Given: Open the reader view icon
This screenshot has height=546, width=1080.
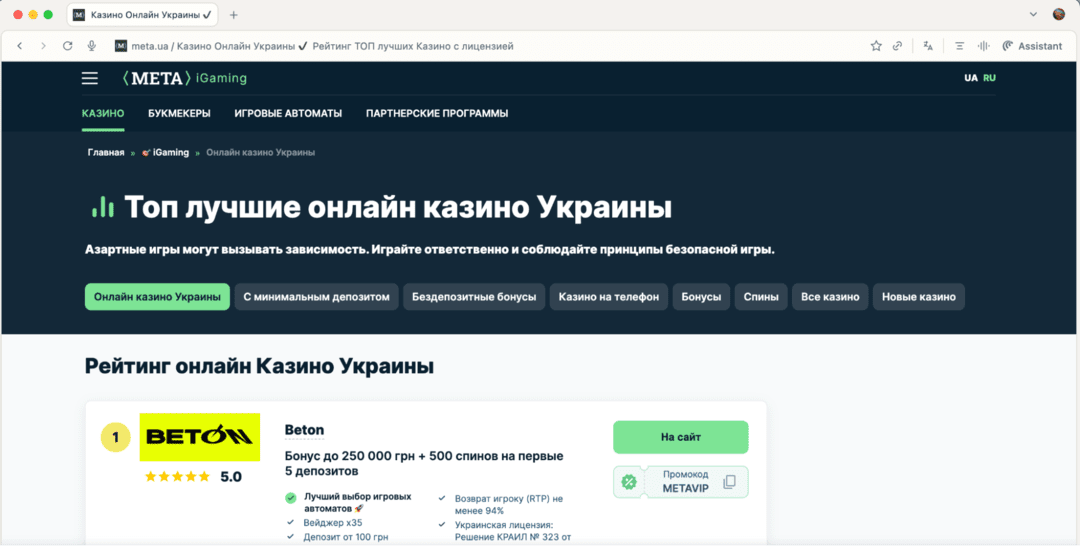Looking at the screenshot, I should [x=959, y=46].
